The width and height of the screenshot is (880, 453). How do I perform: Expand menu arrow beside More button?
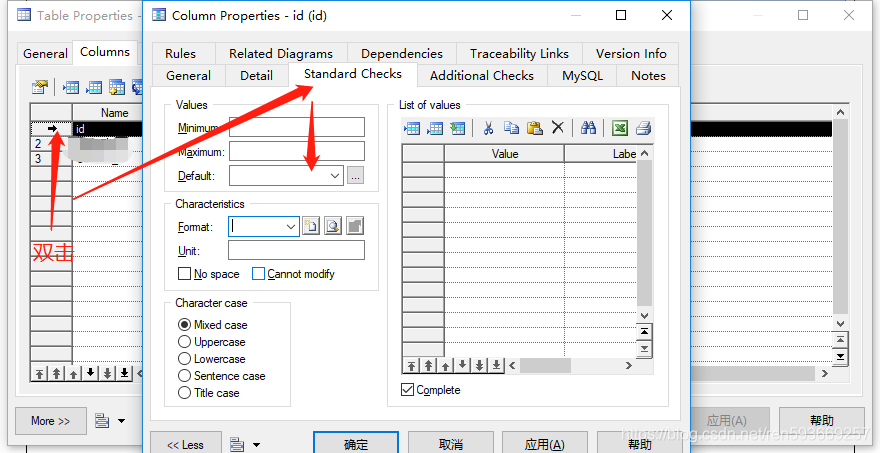pyautogui.click(x=121, y=420)
